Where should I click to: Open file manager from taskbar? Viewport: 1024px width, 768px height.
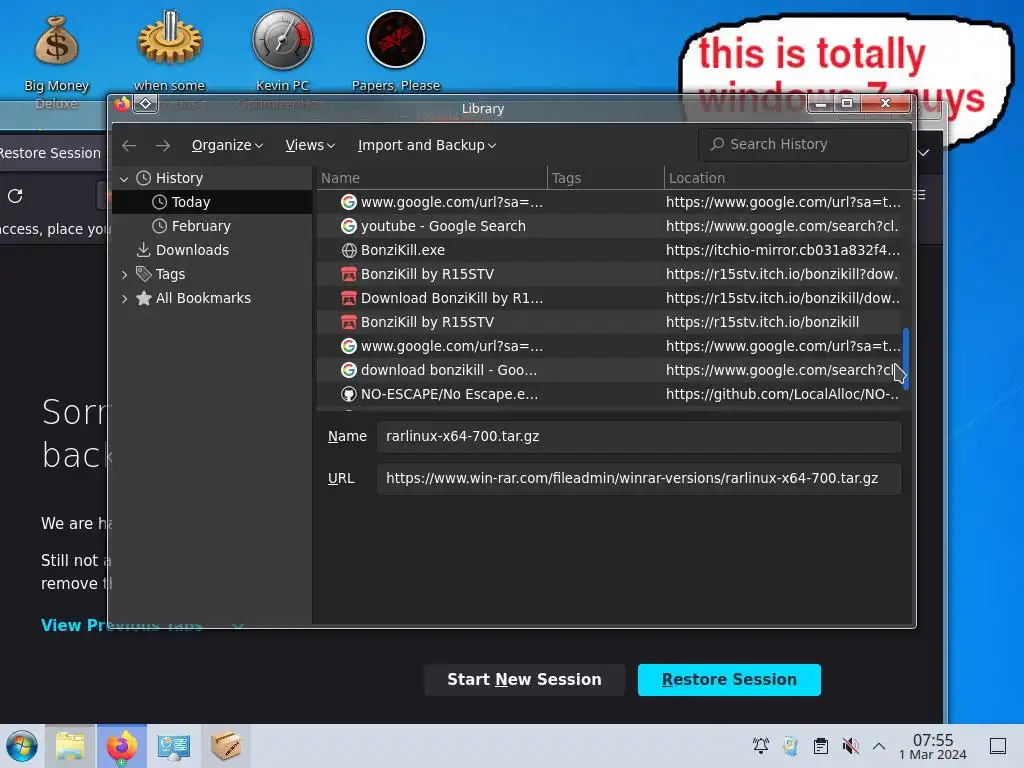(x=71, y=746)
